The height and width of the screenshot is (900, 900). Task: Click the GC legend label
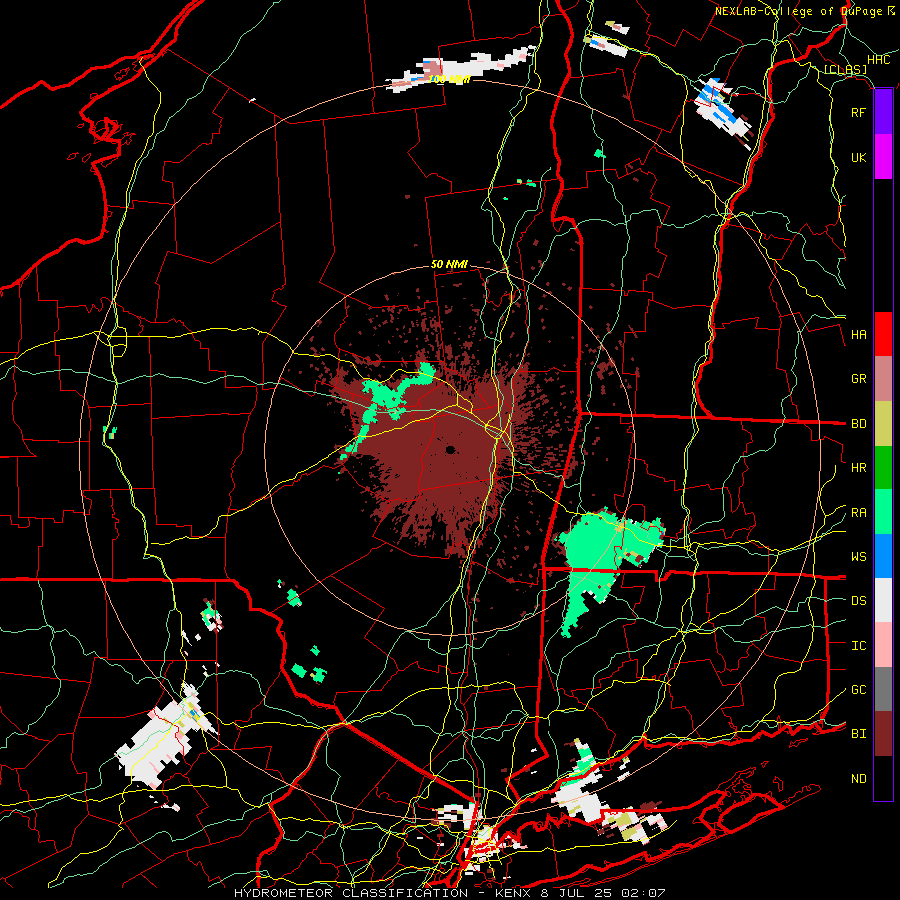point(858,690)
